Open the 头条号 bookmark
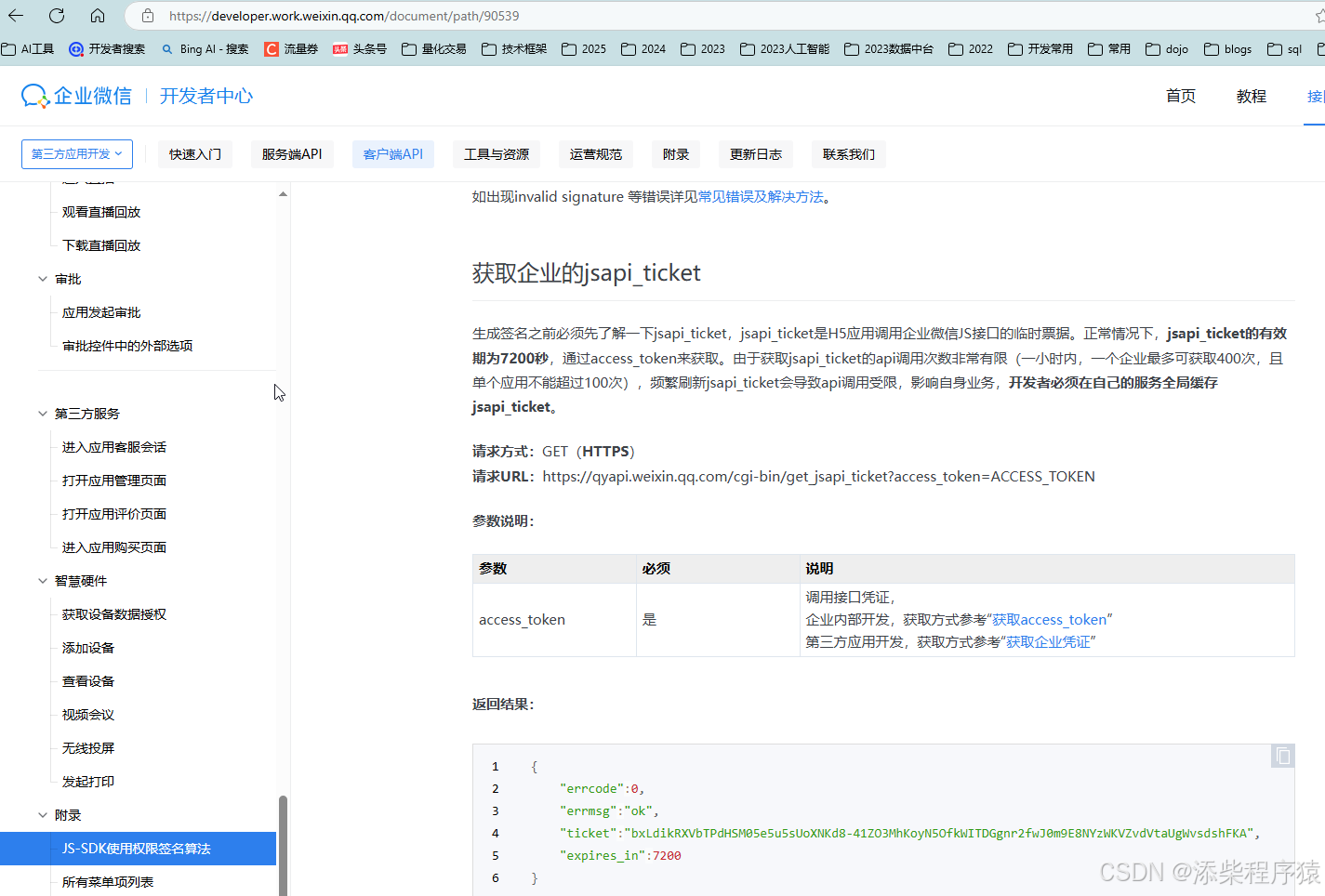Viewport: 1325px width, 896px height. [360, 49]
